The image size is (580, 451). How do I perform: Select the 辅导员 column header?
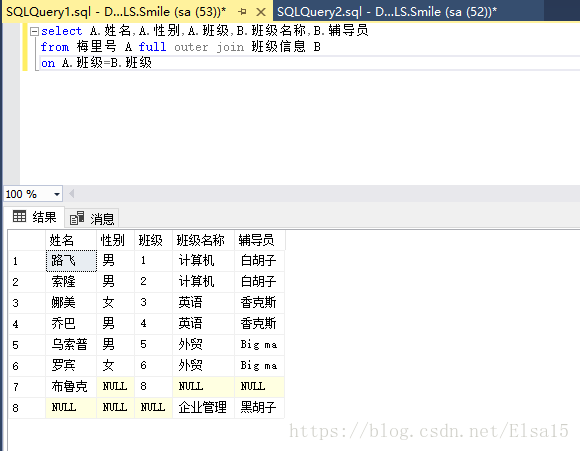click(x=260, y=240)
